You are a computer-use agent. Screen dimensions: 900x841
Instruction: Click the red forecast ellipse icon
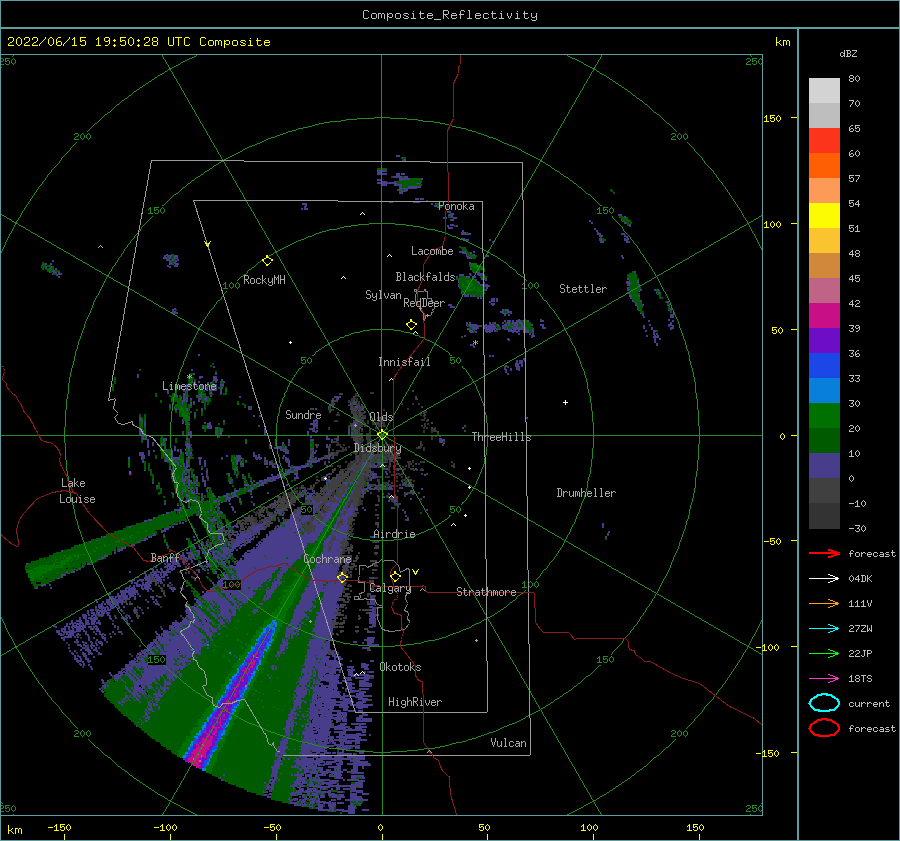pyautogui.click(x=824, y=728)
